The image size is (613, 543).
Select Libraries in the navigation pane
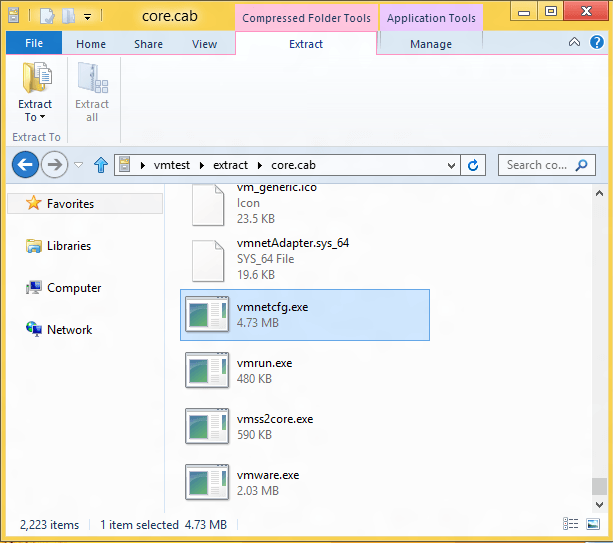(68, 246)
